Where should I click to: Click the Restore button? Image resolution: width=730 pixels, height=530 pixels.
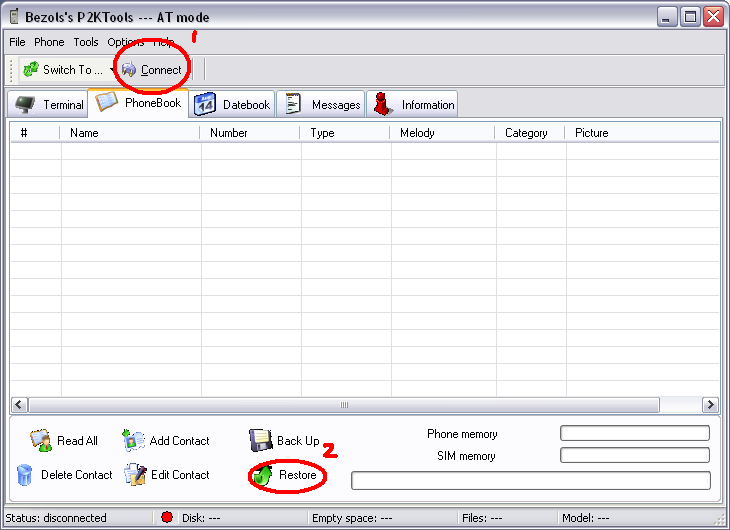coord(285,475)
